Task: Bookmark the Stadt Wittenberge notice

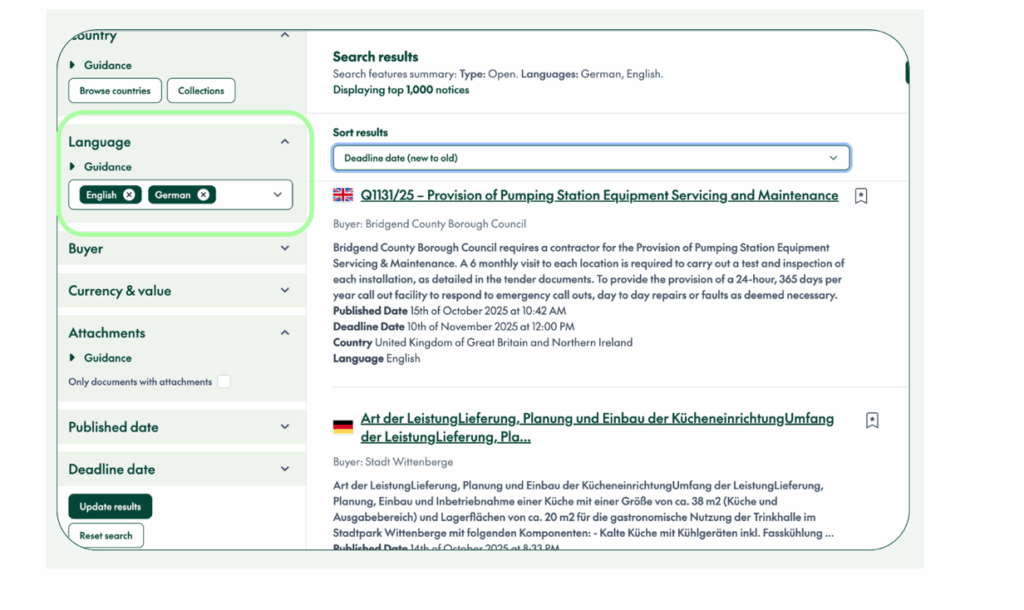Action: pyautogui.click(x=872, y=421)
